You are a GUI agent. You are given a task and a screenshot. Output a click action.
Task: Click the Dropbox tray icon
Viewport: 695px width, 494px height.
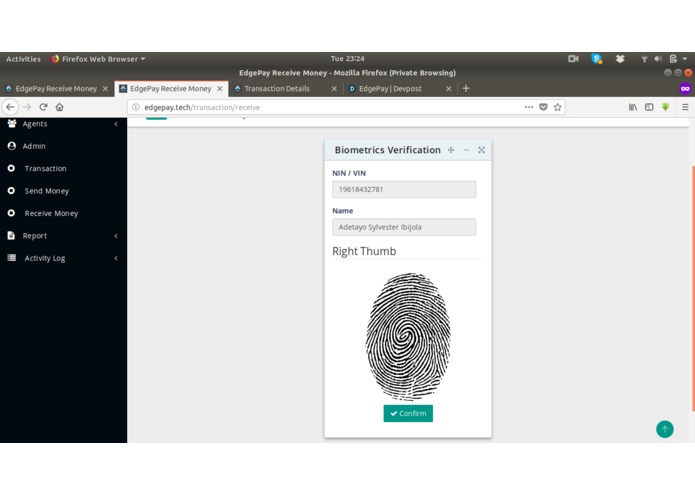pos(620,58)
